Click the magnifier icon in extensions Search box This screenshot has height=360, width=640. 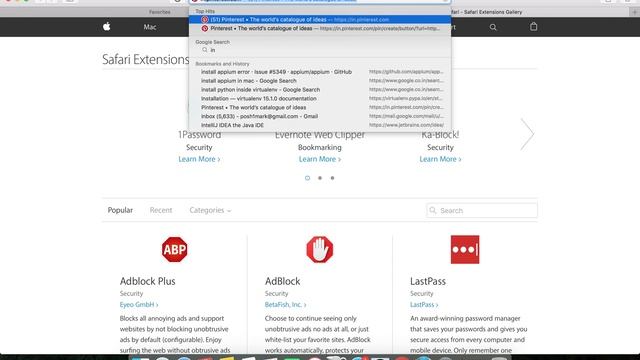[433, 211]
